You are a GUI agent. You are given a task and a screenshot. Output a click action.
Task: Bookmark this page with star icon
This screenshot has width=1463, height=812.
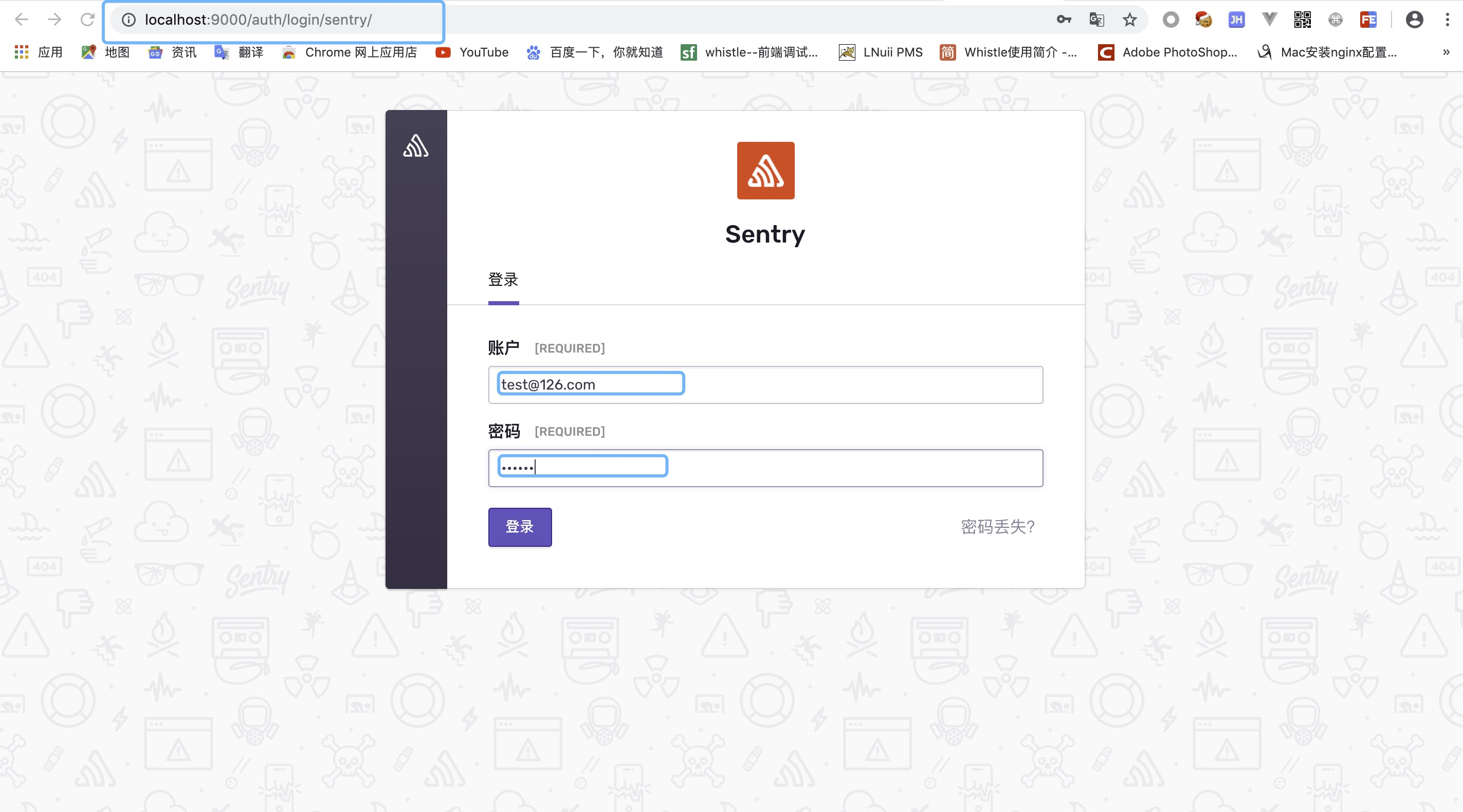coord(1129,20)
